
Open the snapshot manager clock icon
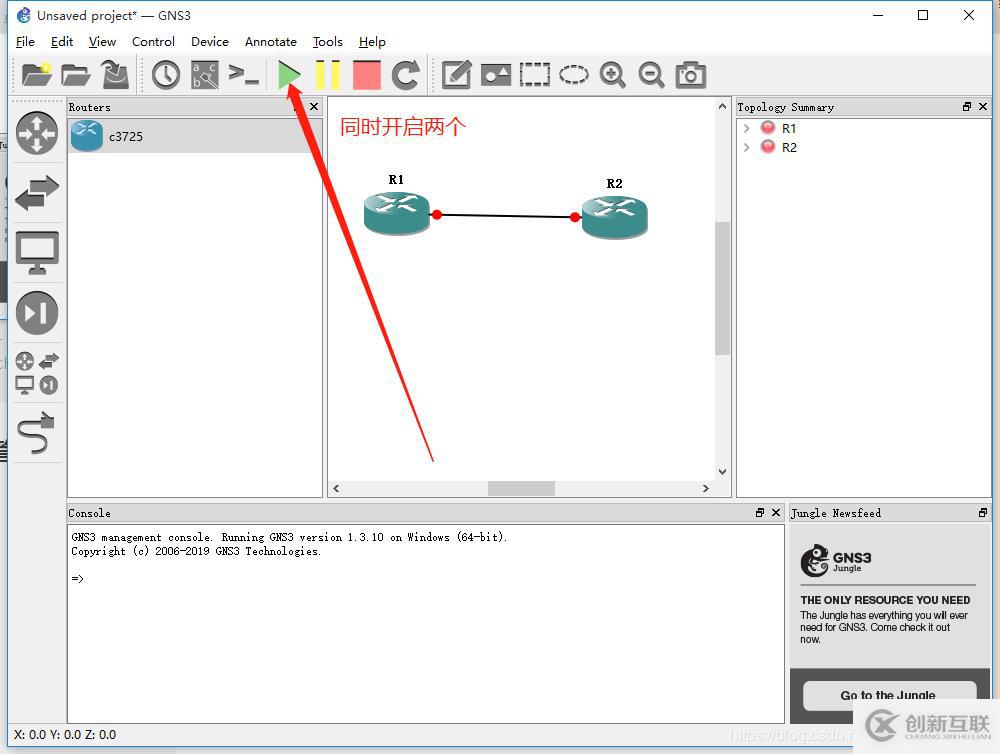[x=166, y=75]
